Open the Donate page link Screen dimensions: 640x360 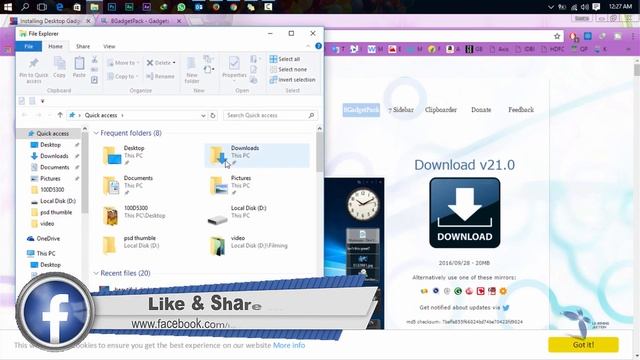[481, 110]
